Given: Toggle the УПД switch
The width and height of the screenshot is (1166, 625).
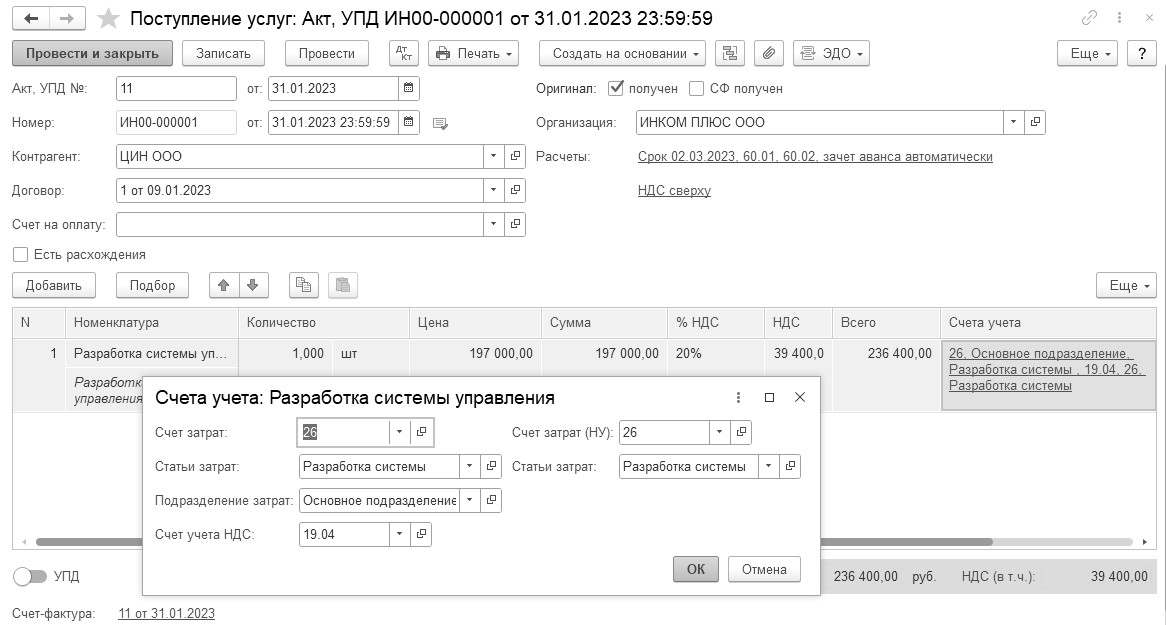Looking at the screenshot, I should tap(30, 577).
